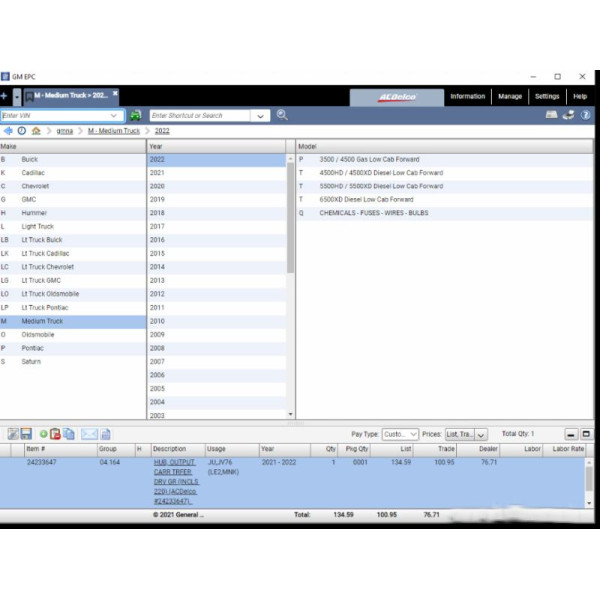Open the history clock icon
Image resolution: width=600 pixels, height=600 pixels.
coord(21,131)
